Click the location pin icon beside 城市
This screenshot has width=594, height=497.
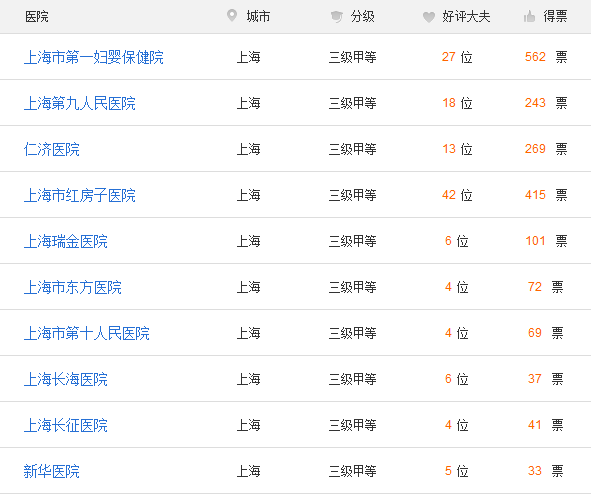(x=231, y=16)
